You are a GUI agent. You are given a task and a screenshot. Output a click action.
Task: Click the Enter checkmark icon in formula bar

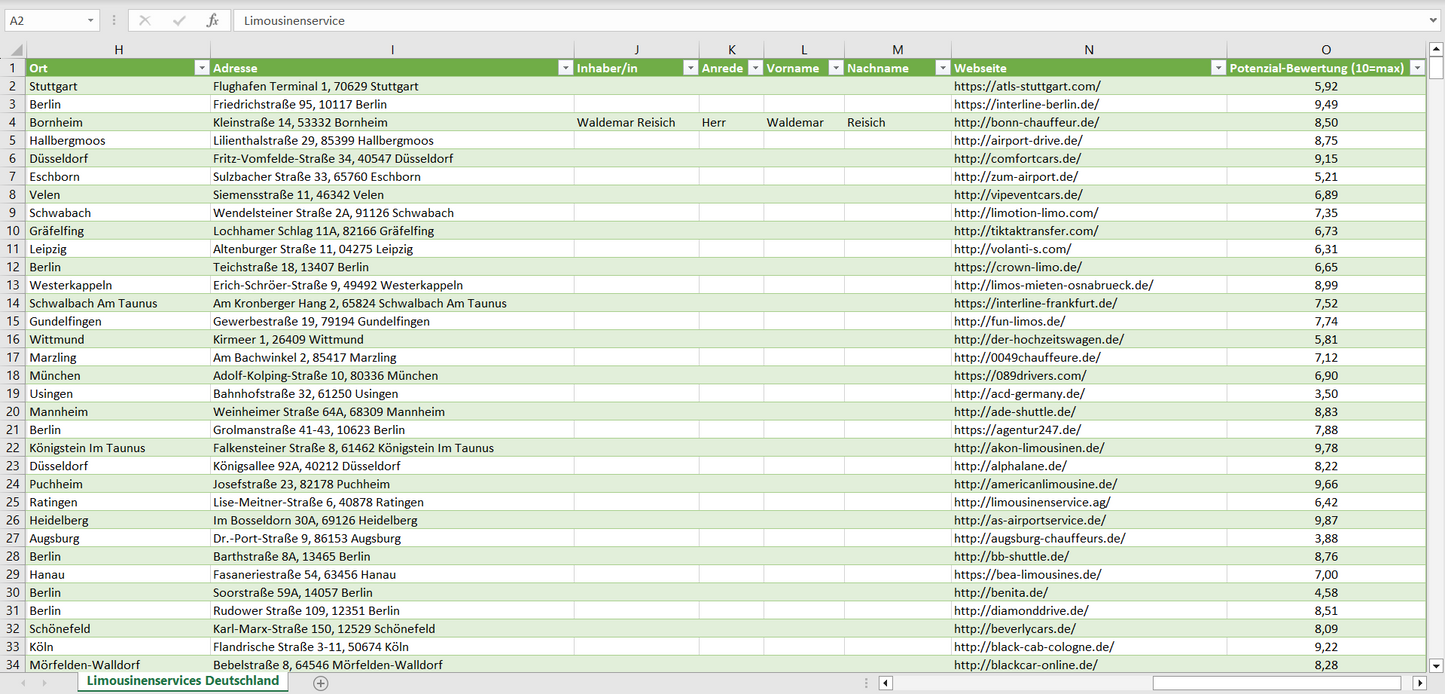tap(179, 20)
